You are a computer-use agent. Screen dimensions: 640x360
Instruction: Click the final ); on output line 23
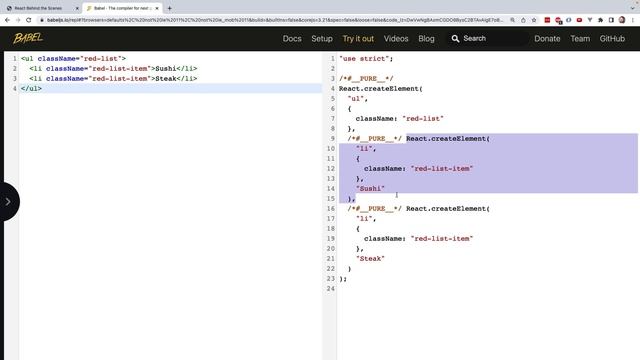(x=343, y=279)
